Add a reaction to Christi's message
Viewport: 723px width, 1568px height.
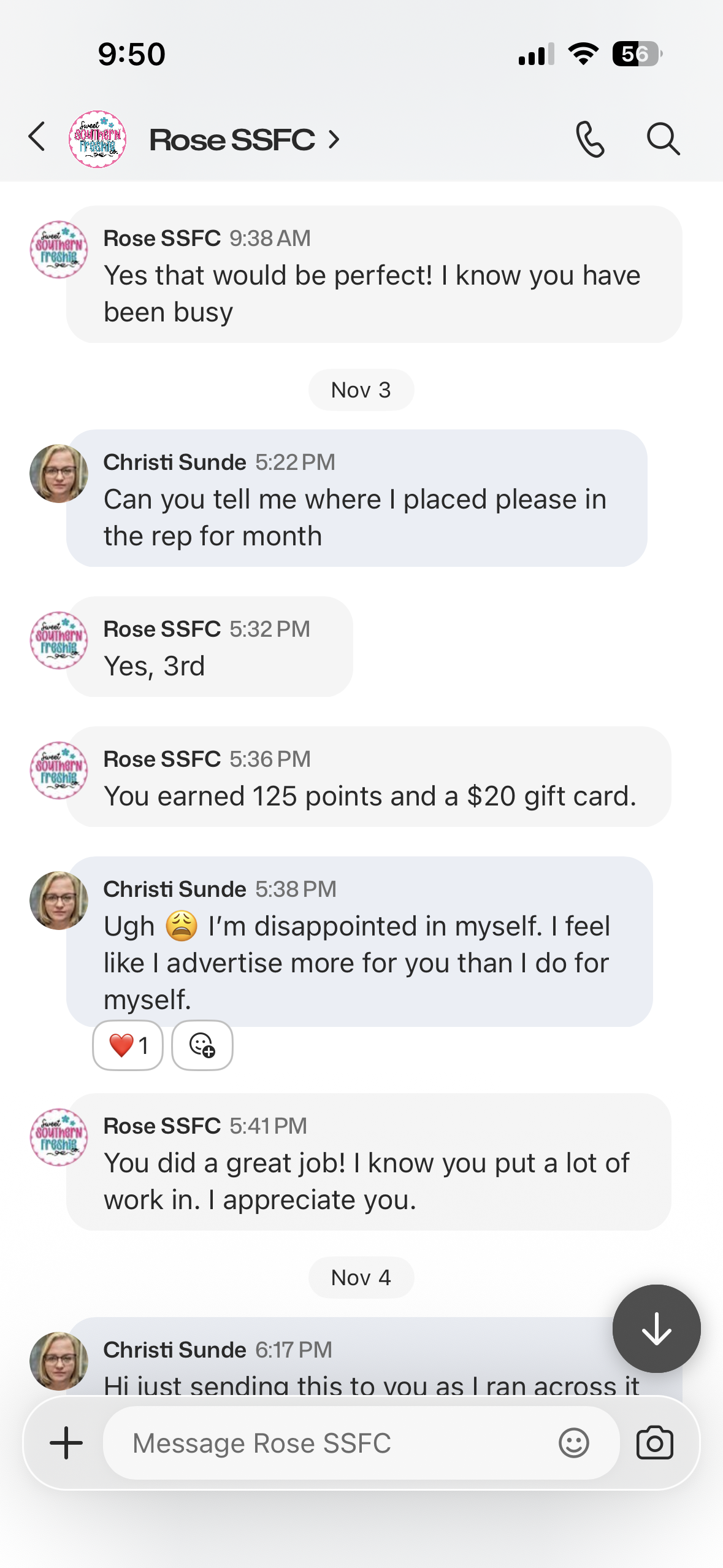[x=202, y=1045]
